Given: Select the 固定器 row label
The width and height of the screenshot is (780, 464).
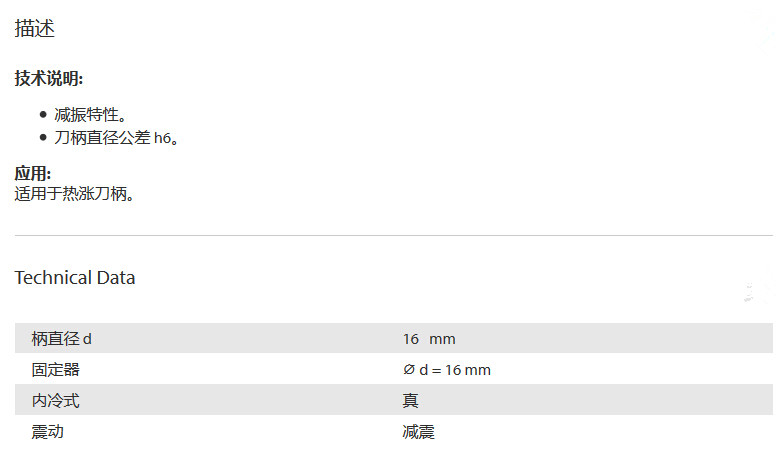Looking at the screenshot, I should (55, 370).
